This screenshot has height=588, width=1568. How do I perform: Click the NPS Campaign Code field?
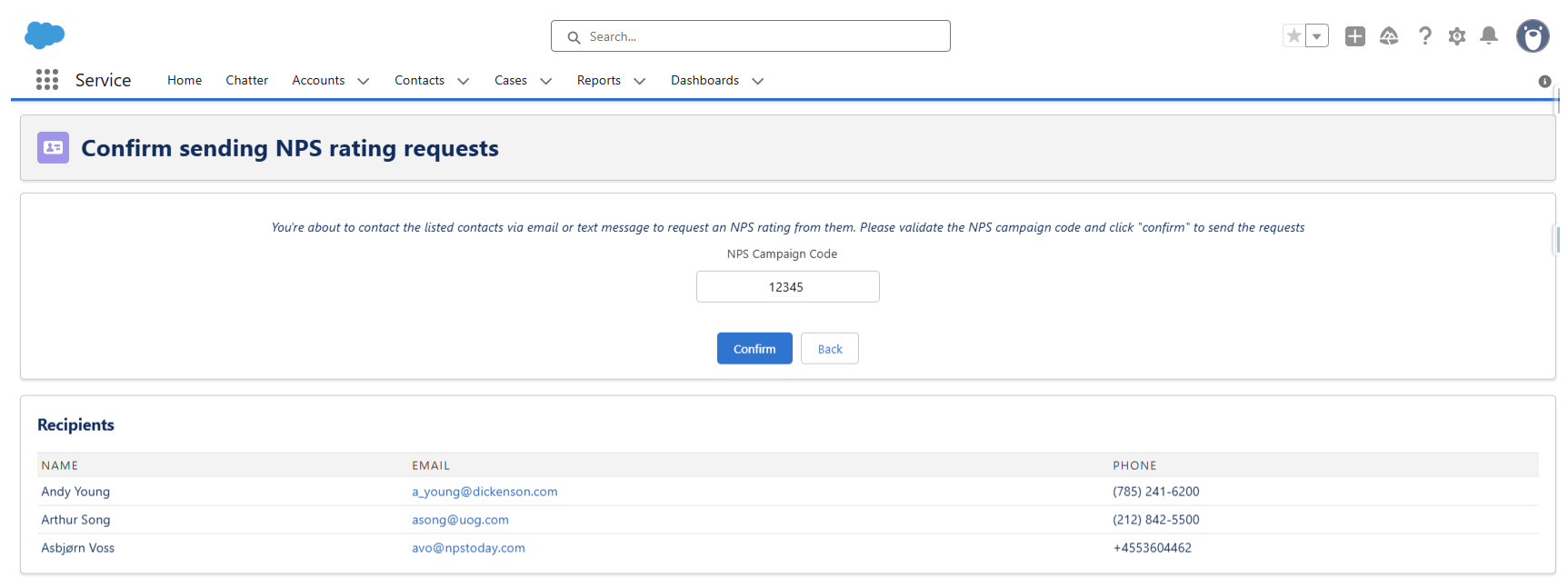pyautogui.click(x=787, y=287)
